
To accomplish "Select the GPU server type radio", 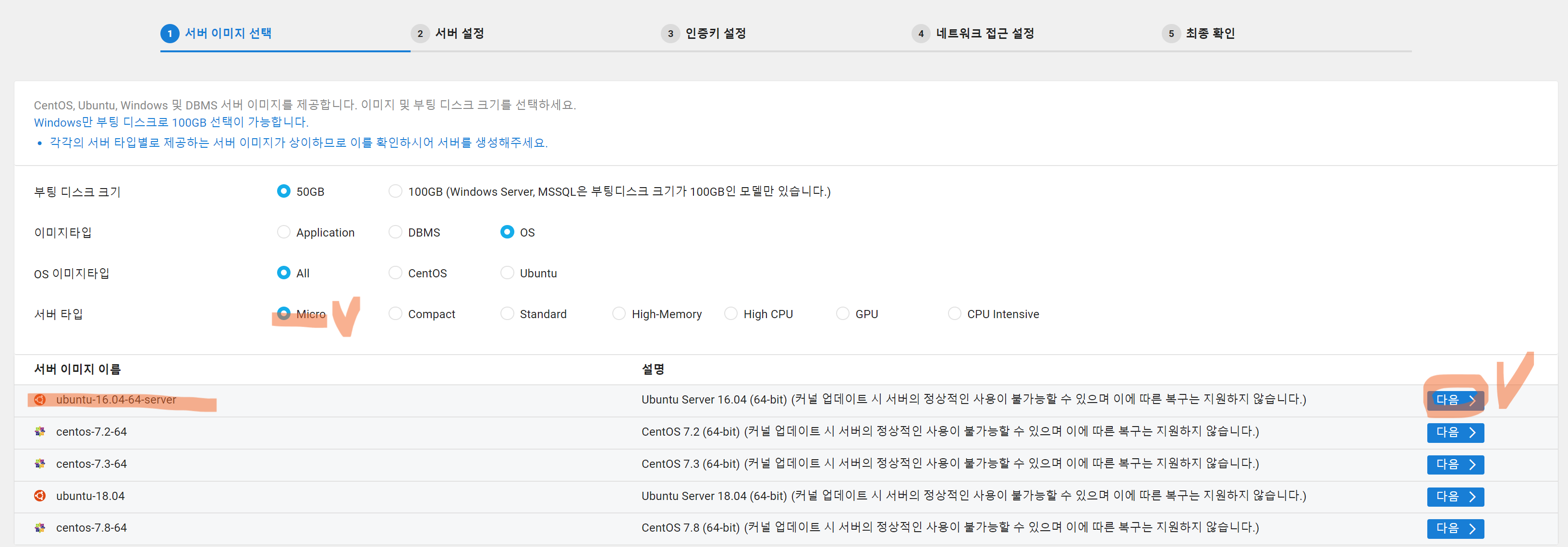I will coord(842,313).
